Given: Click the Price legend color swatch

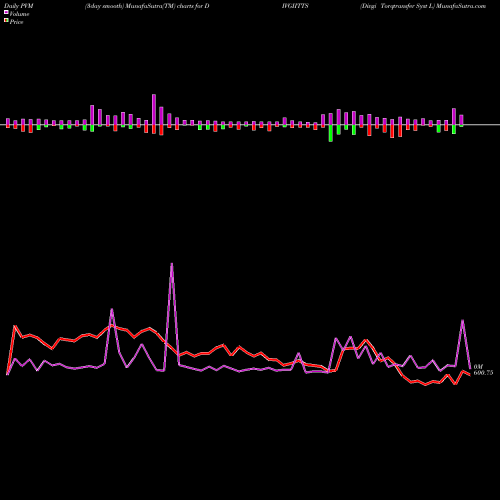Looking at the screenshot, I should (x=6, y=21).
